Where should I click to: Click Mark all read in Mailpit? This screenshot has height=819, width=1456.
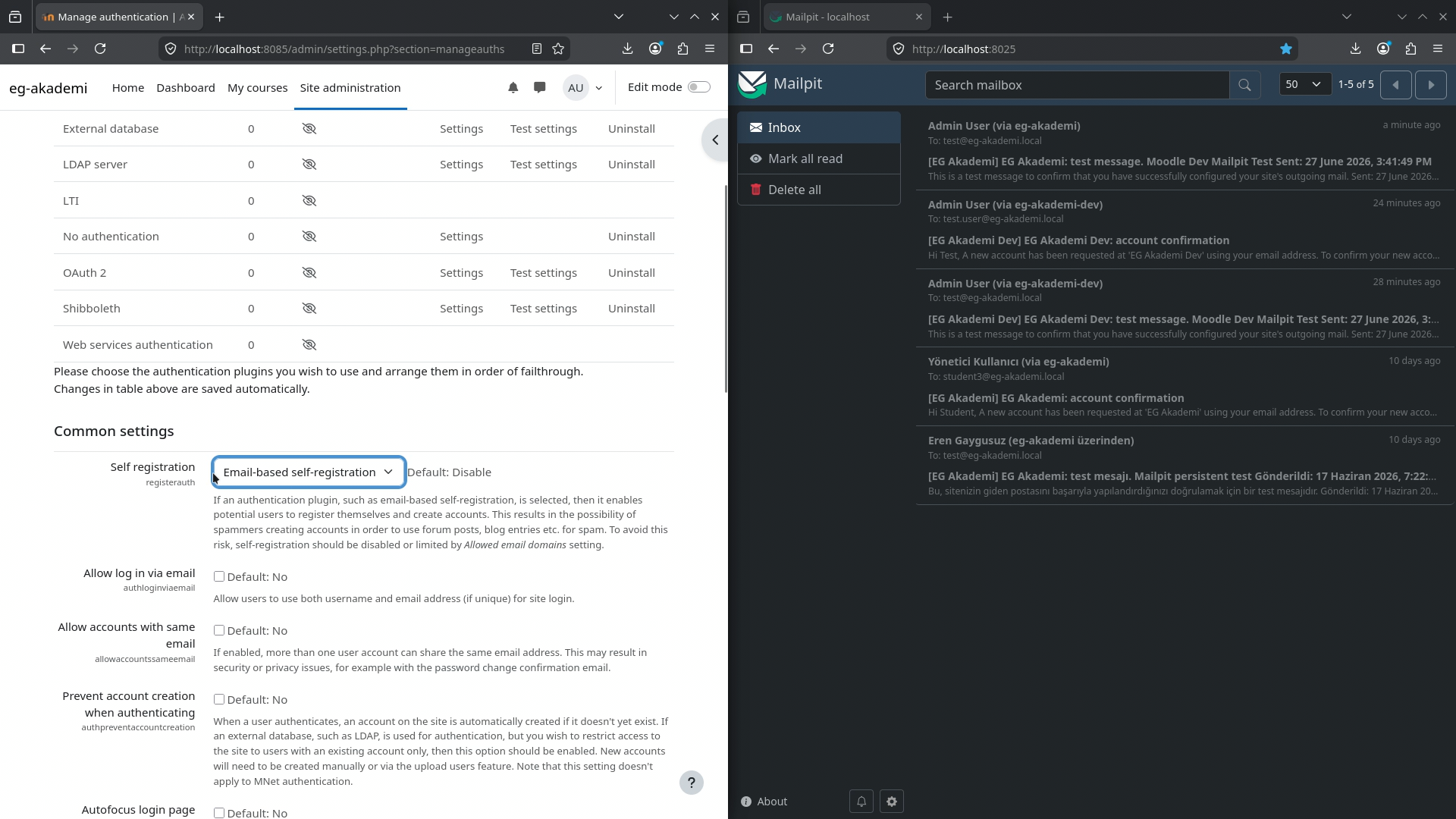pyautogui.click(x=819, y=158)
